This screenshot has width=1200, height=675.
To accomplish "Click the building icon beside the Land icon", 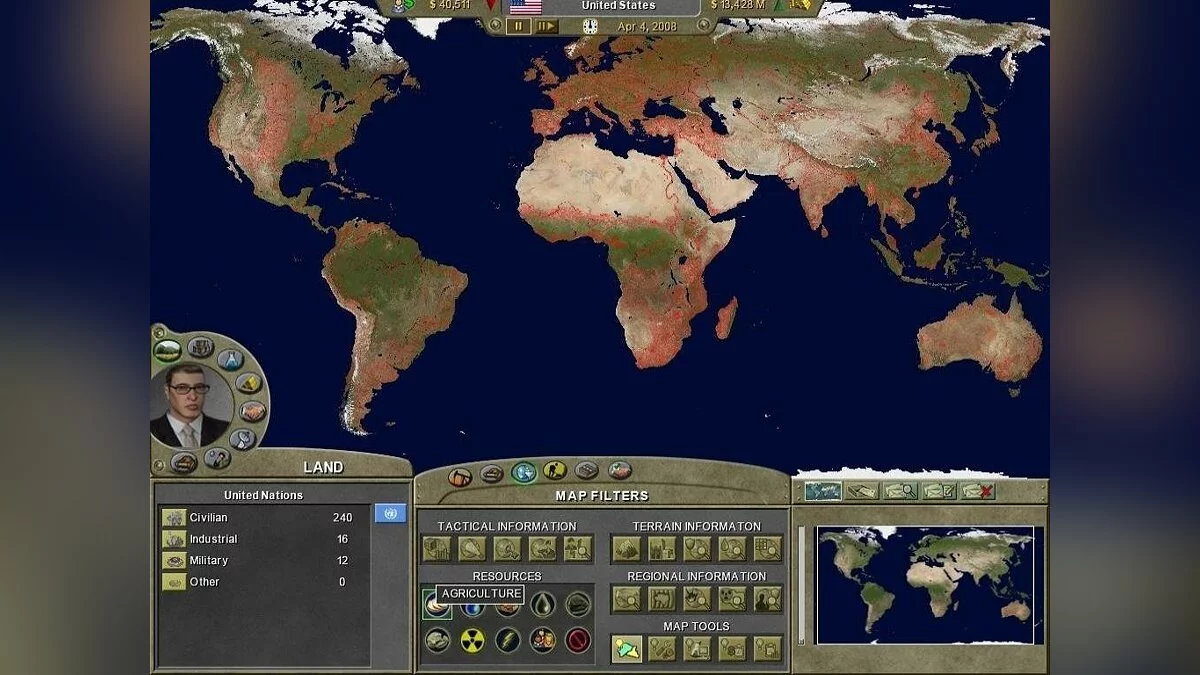I will [x=200, y=347].
